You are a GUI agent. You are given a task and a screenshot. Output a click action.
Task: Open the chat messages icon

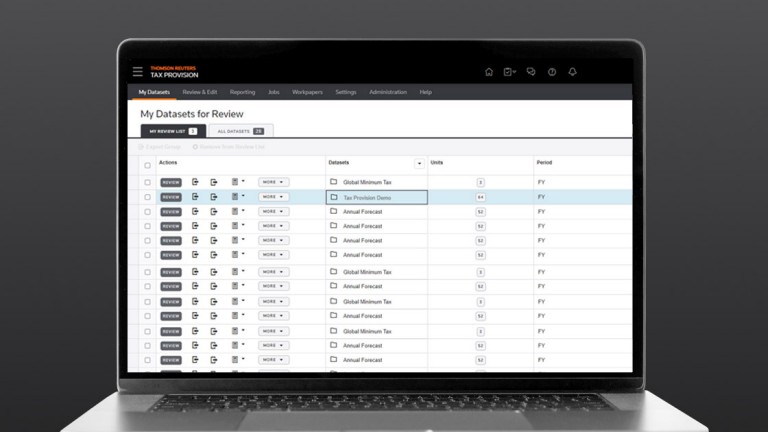(x=531, y=72)
